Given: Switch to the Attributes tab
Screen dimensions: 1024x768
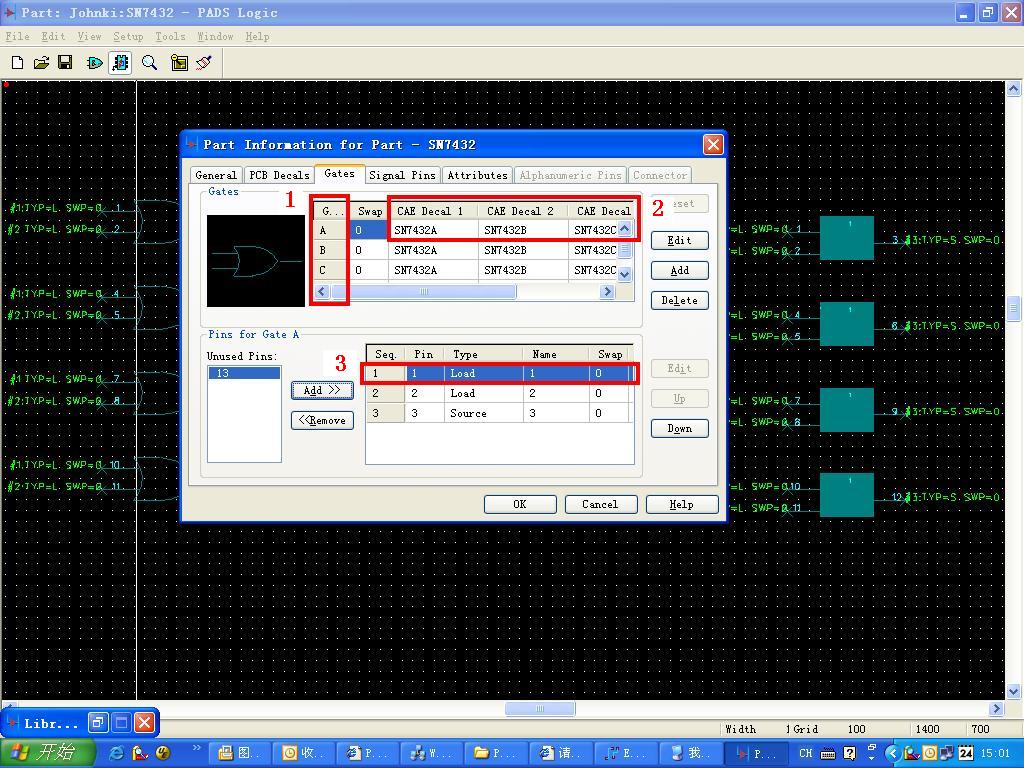Looking at the screenshot, I should click(477, 175).
